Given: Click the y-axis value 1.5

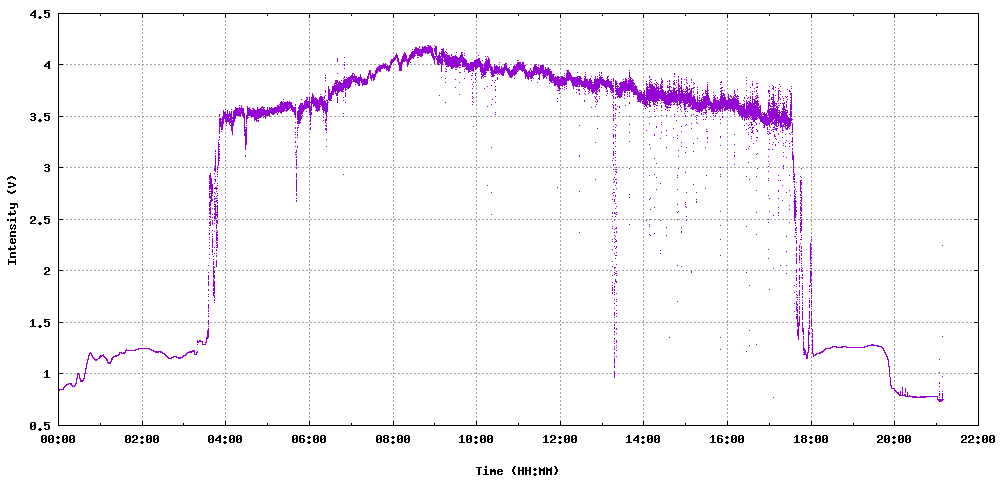Looking at the screenshot, I should click(40, 322).
